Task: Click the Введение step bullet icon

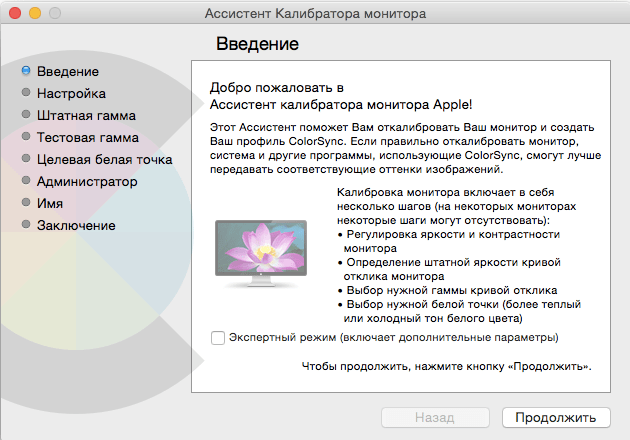Action: [26, 71]
